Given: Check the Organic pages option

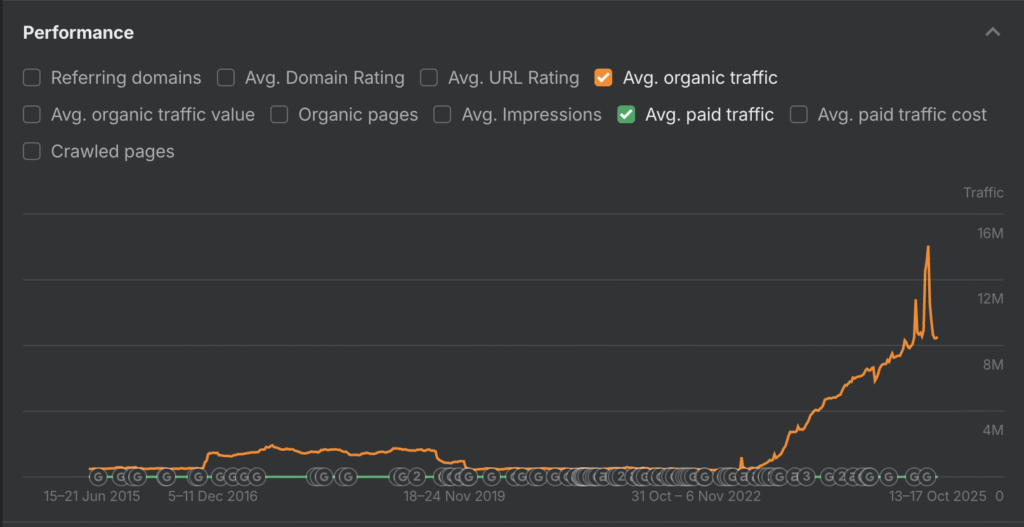Looking at the screenshot, I should point(280,115).
